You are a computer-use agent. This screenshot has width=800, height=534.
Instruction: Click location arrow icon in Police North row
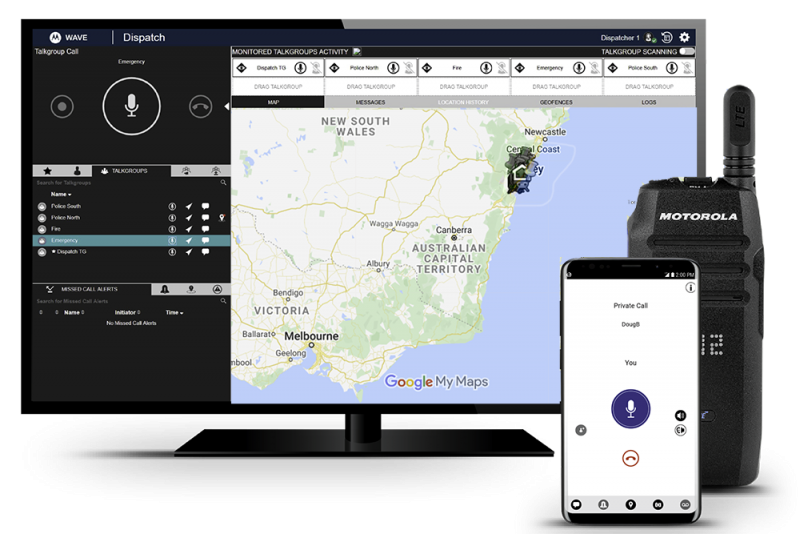(x=189, y=218)
